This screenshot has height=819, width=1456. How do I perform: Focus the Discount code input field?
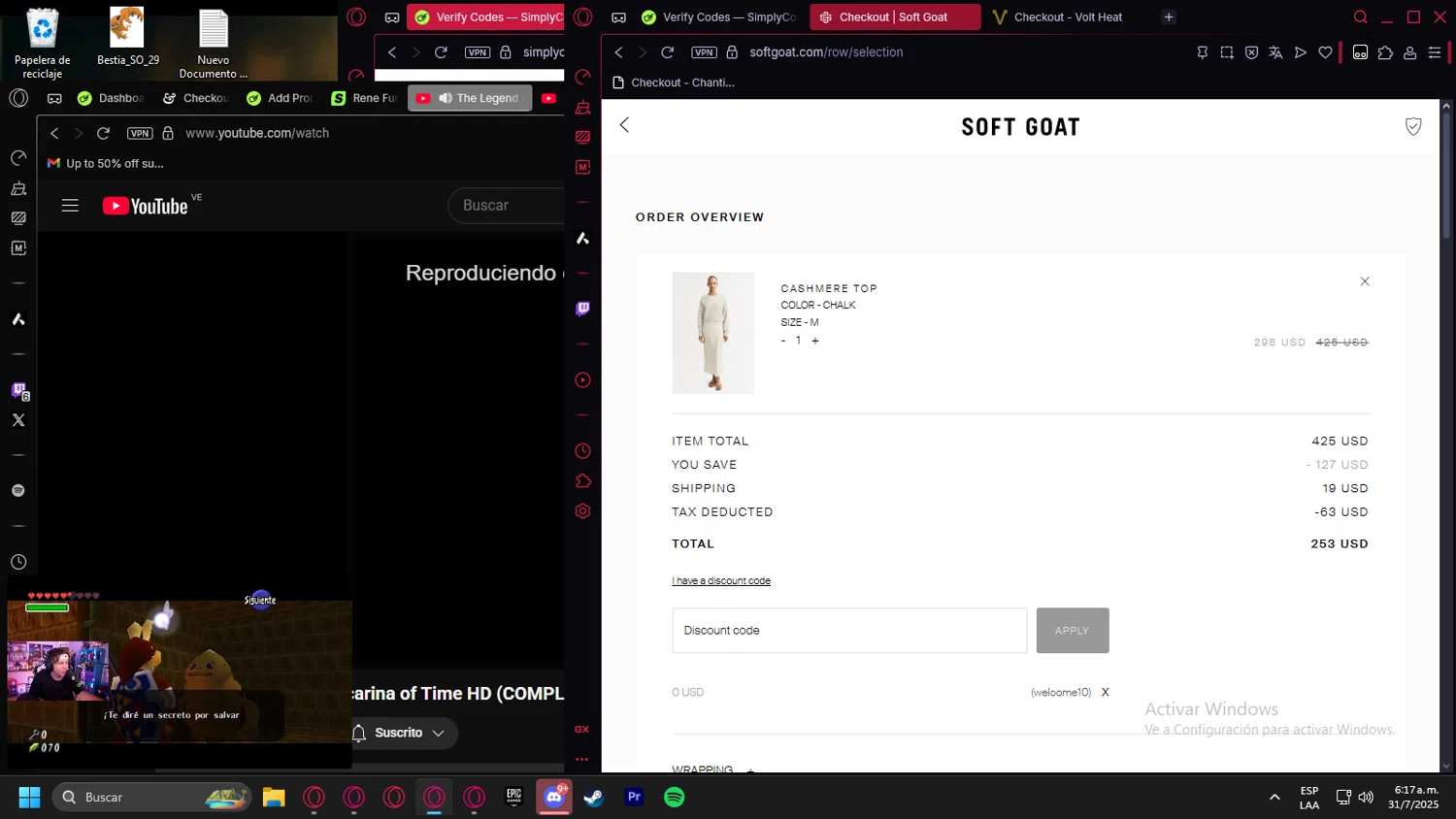849,631
